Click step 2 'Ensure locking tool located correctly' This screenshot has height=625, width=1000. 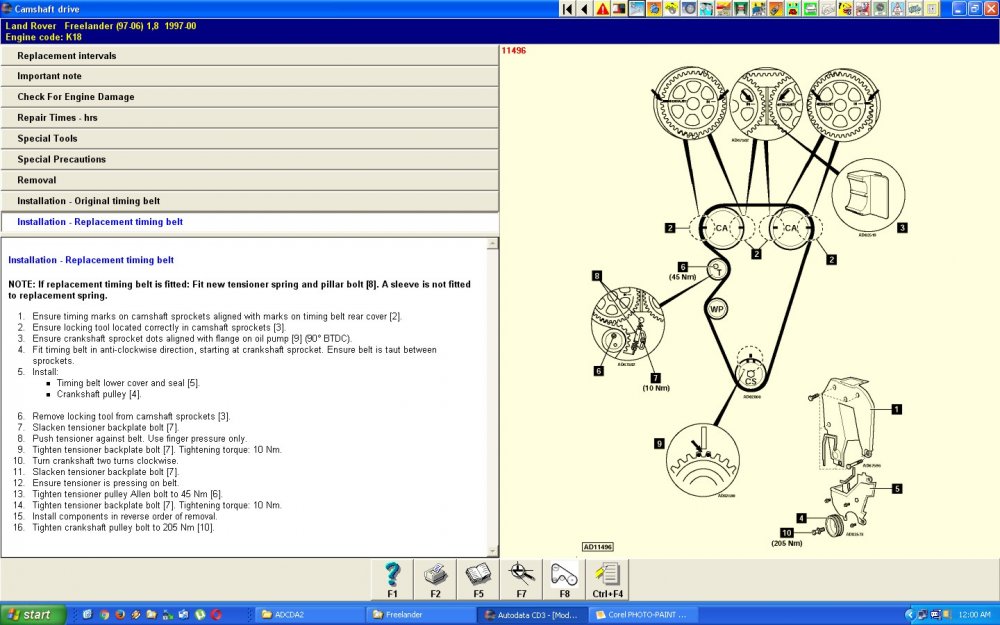click(x=159, y=327)
